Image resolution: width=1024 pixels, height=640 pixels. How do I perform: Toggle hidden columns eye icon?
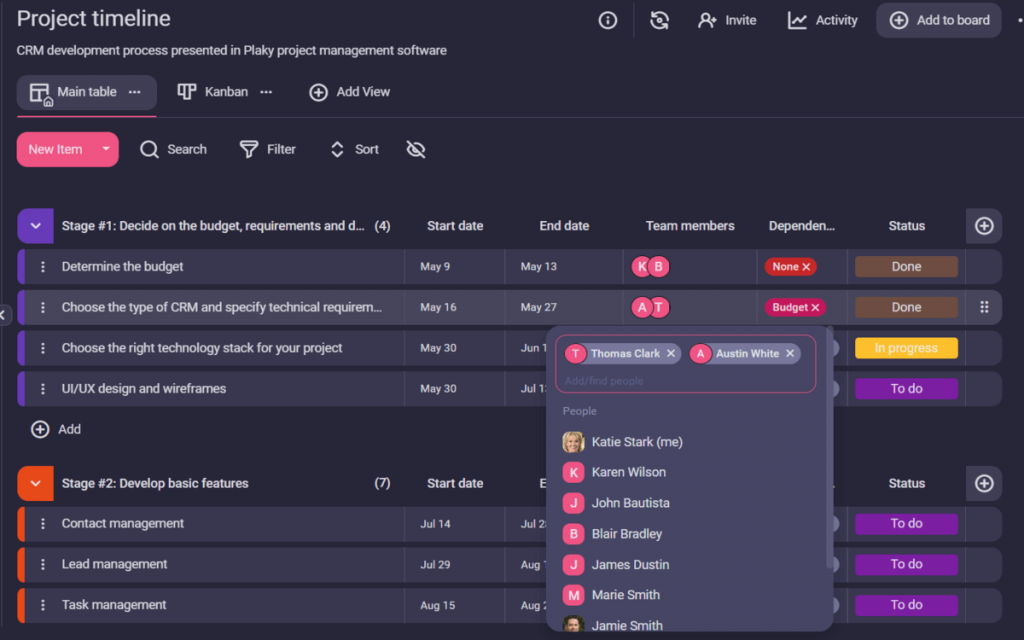click(x=416, y=149)
